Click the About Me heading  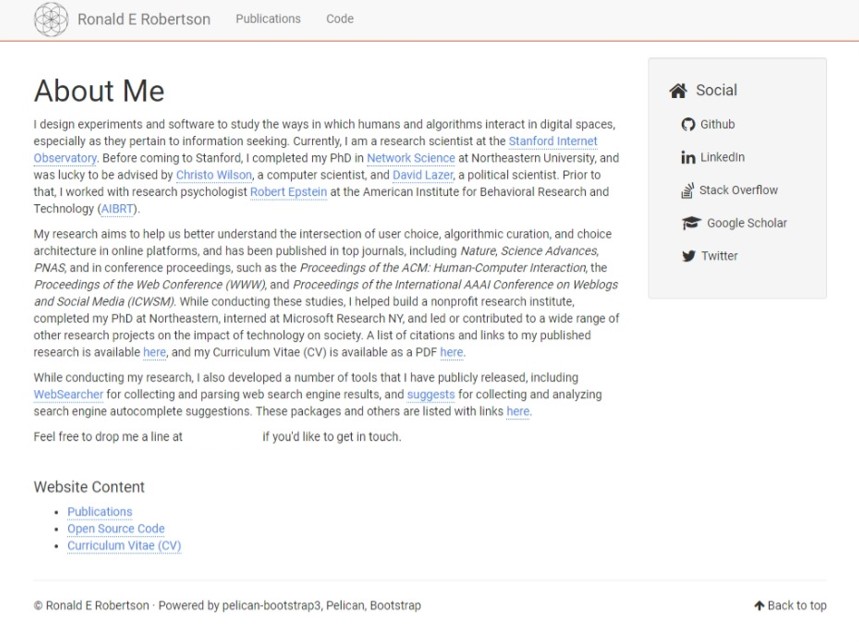(x=99, y=91)
